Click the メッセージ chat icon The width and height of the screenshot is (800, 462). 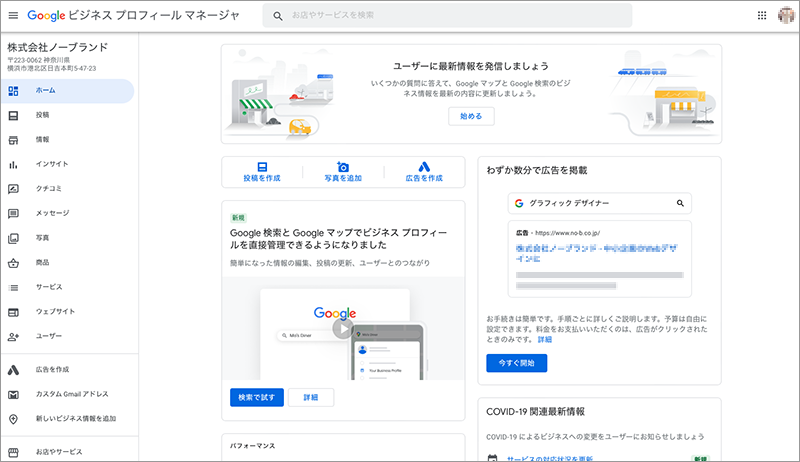point(13,213)
